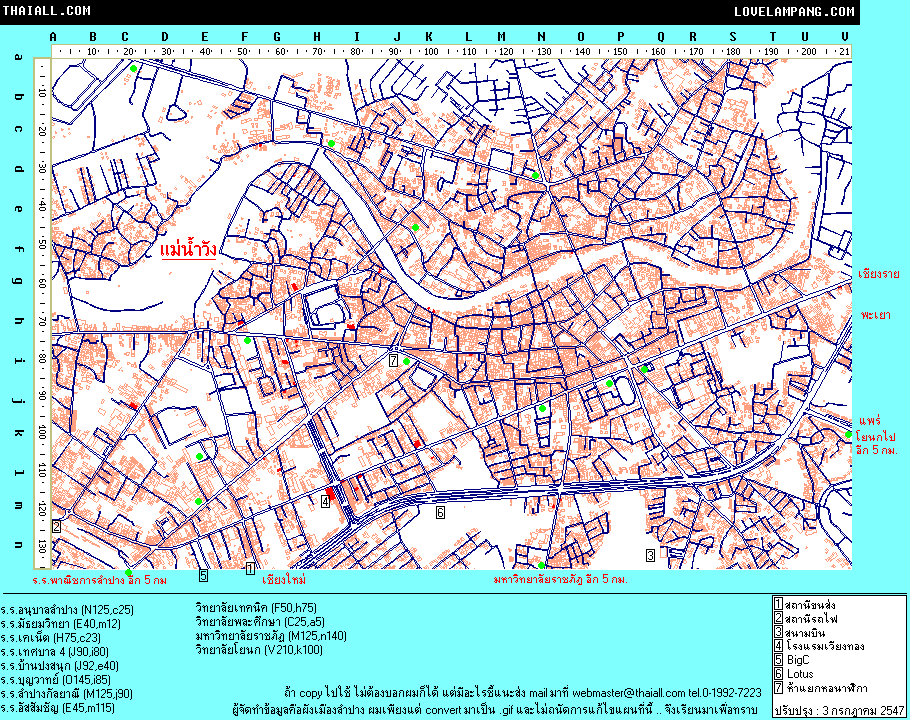910x720 pixels.
Task: Click the เชียงราย direction label
Action: (880, 273)
